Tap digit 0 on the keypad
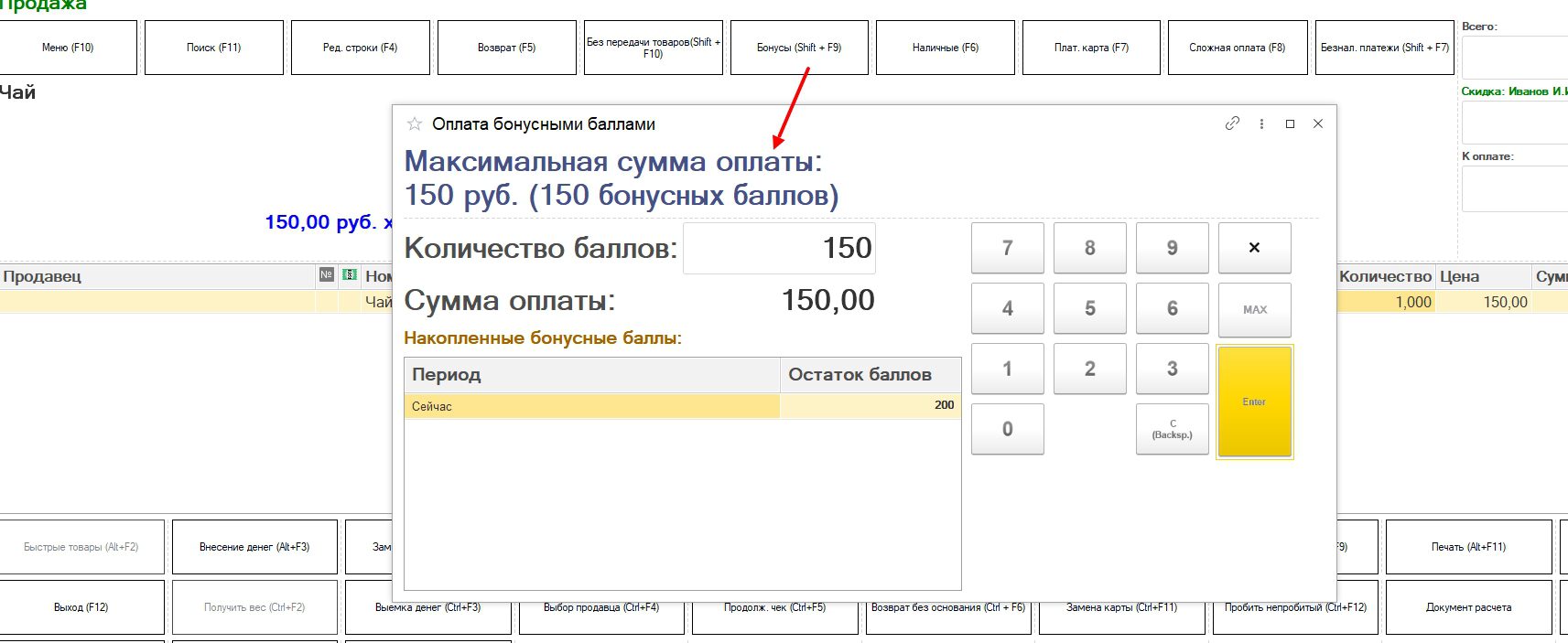1568x643 pixels. [1007, 429]
